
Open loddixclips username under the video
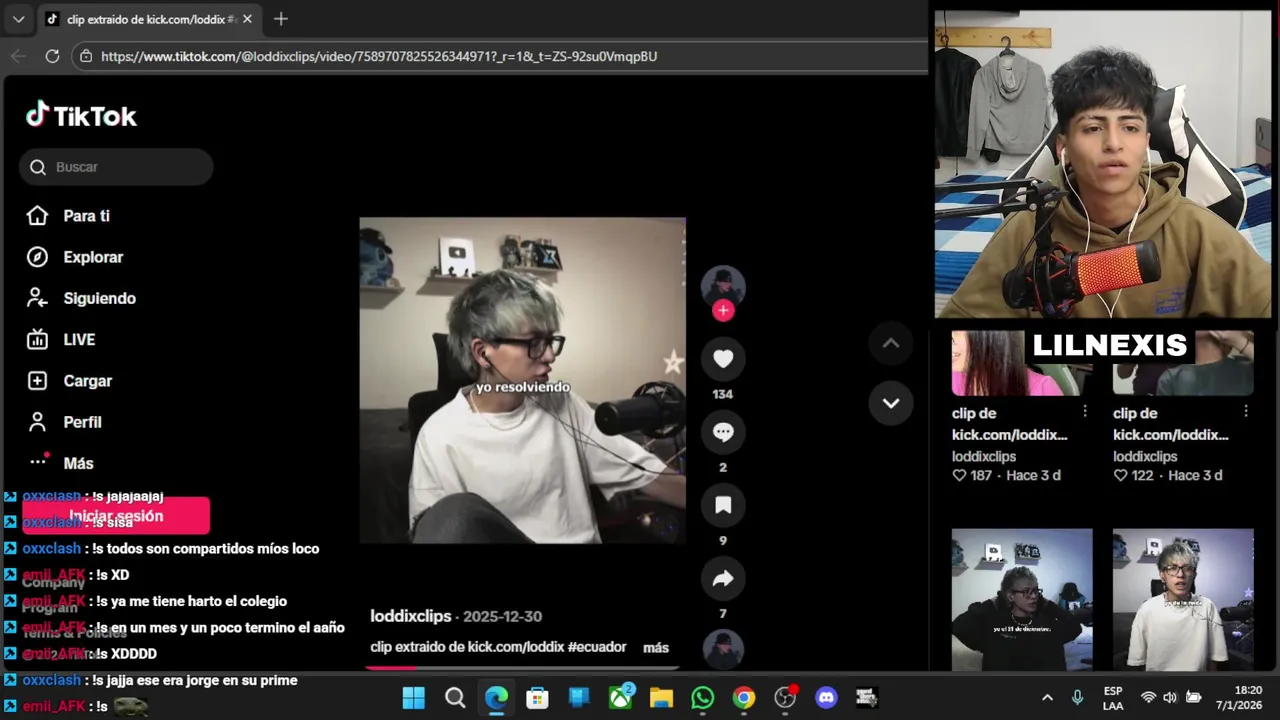pos(411,616)
